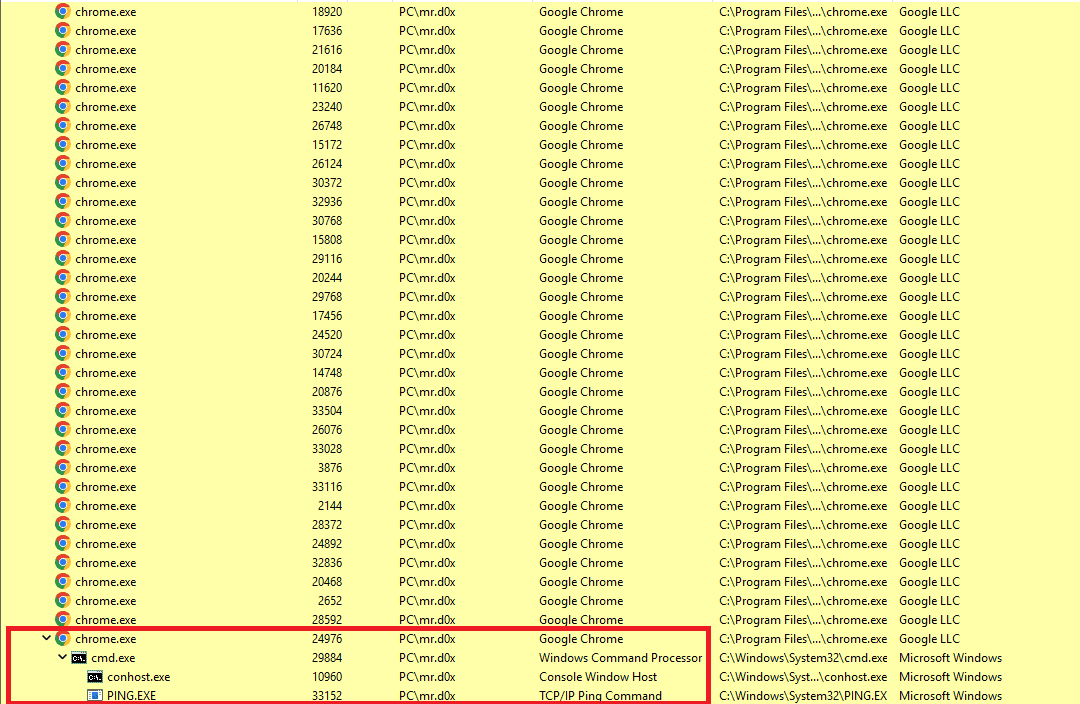Click 'Windows Command Processor' description

click(621, 658)
